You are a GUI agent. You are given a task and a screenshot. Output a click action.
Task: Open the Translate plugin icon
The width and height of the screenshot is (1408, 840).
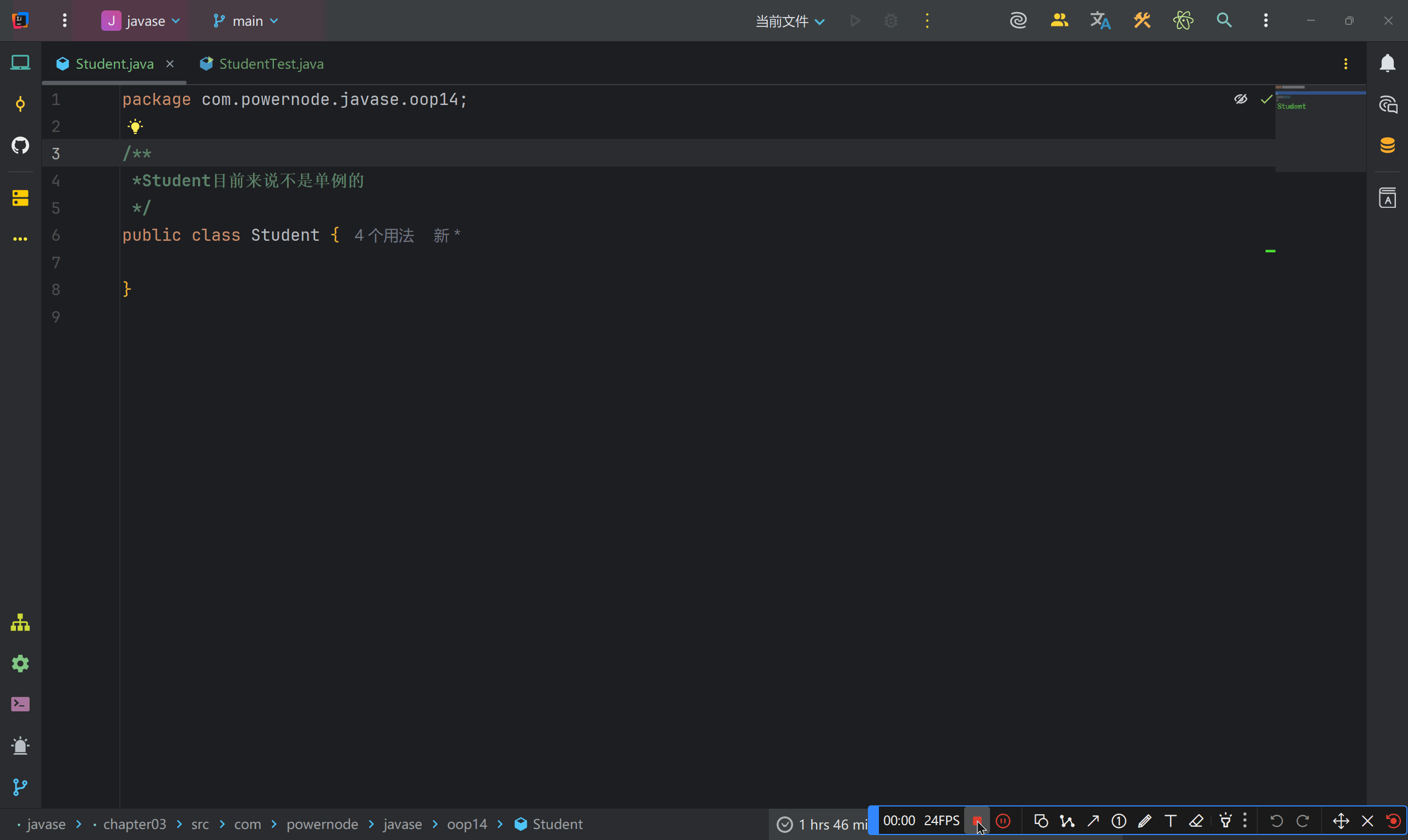(x=1100, y=21)
